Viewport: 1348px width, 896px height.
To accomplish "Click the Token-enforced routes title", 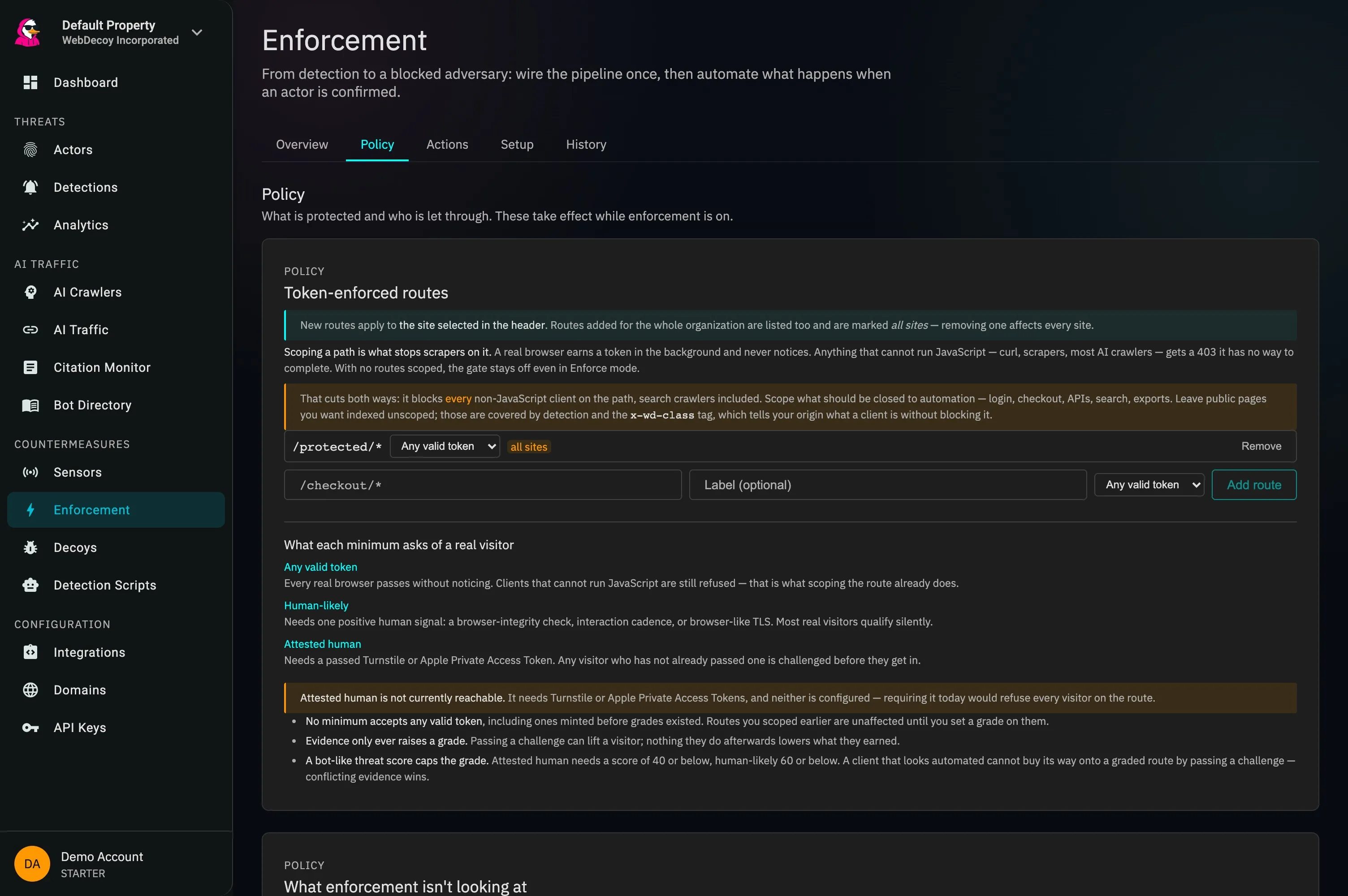I will pos(366,293).
